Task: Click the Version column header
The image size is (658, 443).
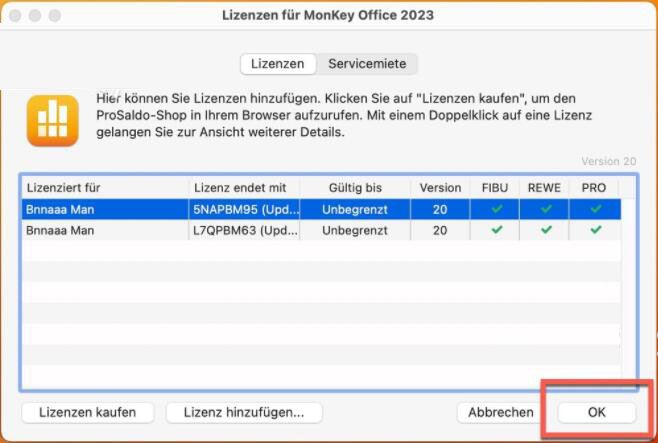Action: pos(440,188)
